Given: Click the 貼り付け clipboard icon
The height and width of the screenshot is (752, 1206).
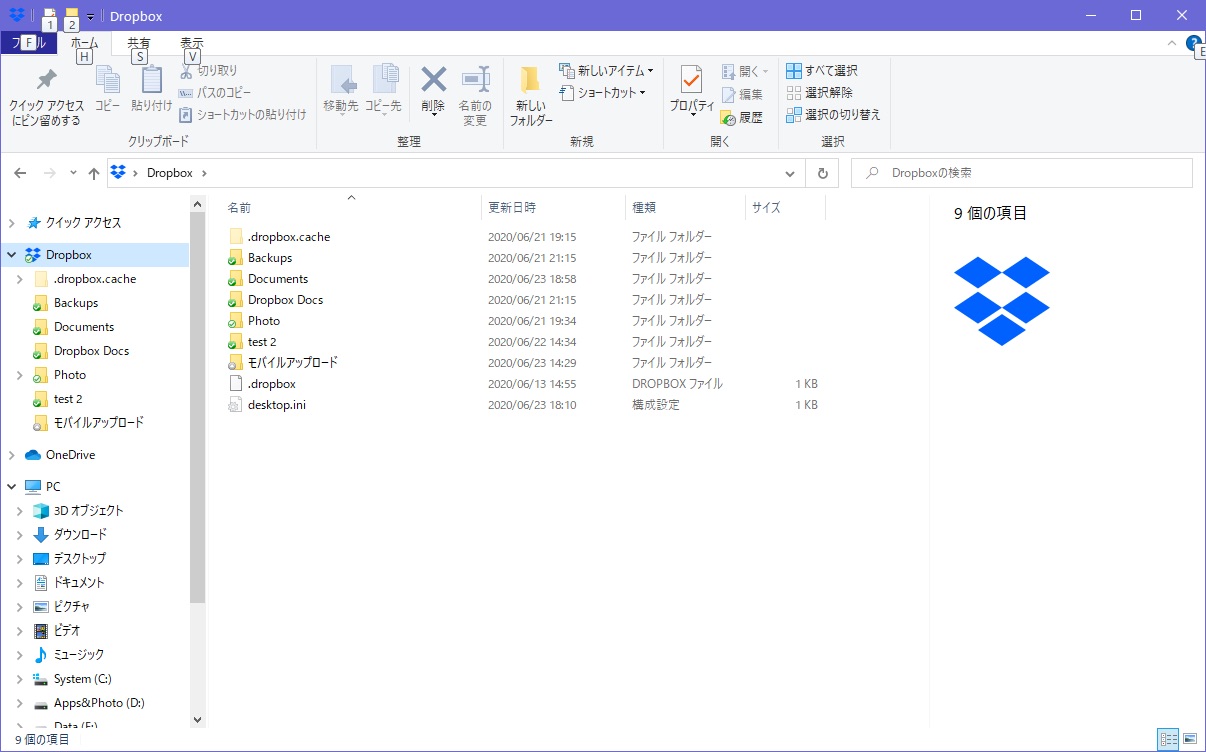Looking at the screenshot, I should tap(151, 80).
